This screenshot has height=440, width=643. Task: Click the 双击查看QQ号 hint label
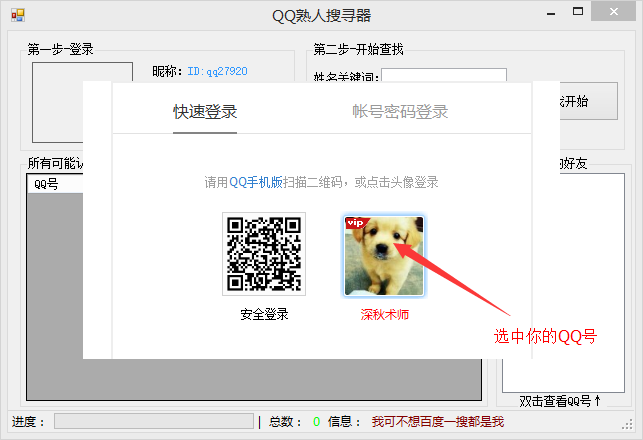[560, 401]
